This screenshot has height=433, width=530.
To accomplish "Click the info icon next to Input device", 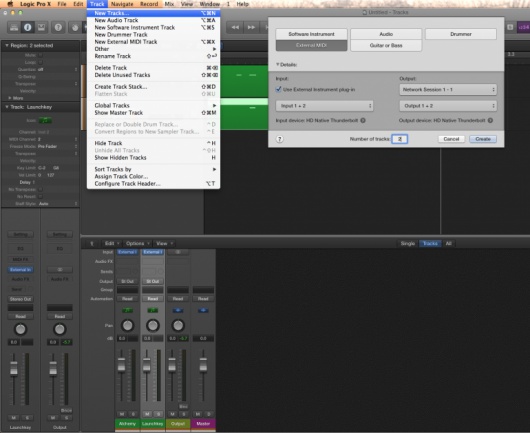I will (x=363, y=120).
